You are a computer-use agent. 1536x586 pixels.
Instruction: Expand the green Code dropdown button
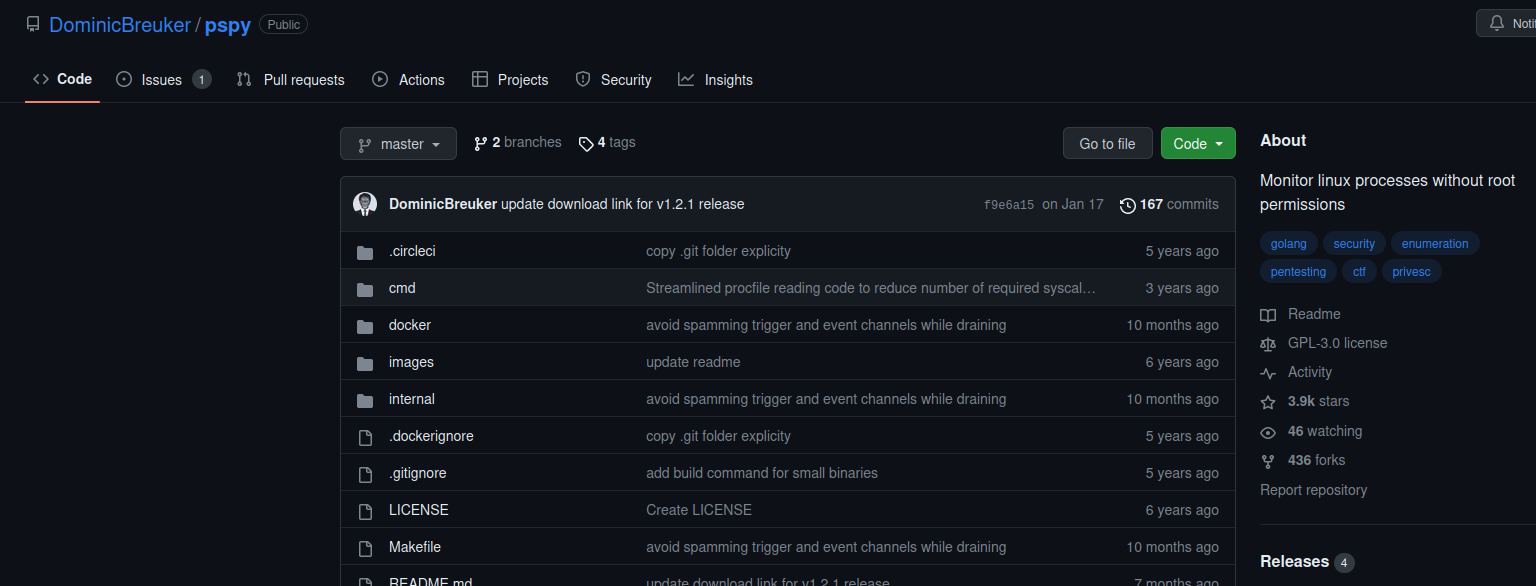pyautogui.click(x=1198, y=143)
